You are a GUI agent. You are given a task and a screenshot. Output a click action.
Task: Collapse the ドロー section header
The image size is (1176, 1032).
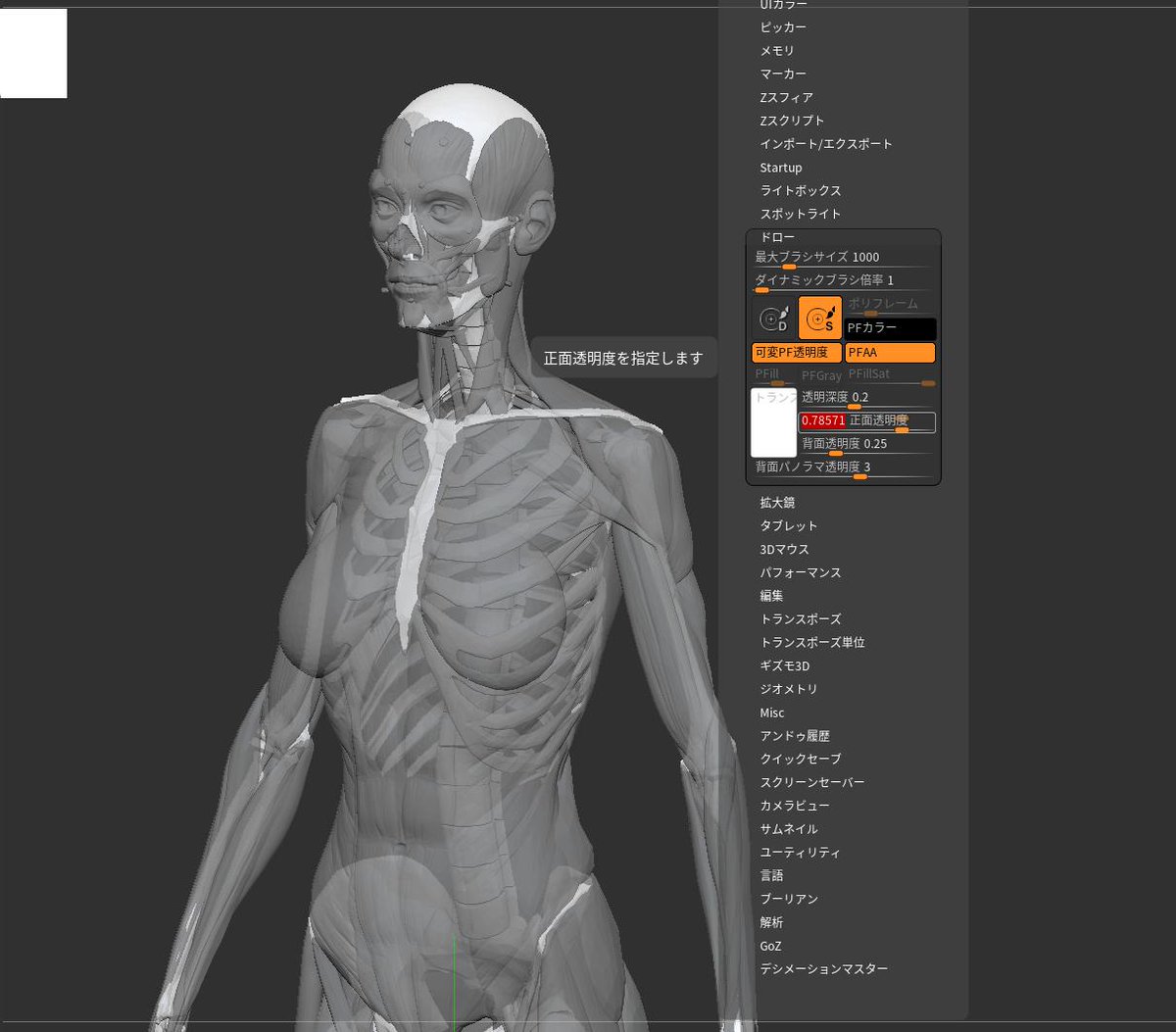(x=776, y=236)
